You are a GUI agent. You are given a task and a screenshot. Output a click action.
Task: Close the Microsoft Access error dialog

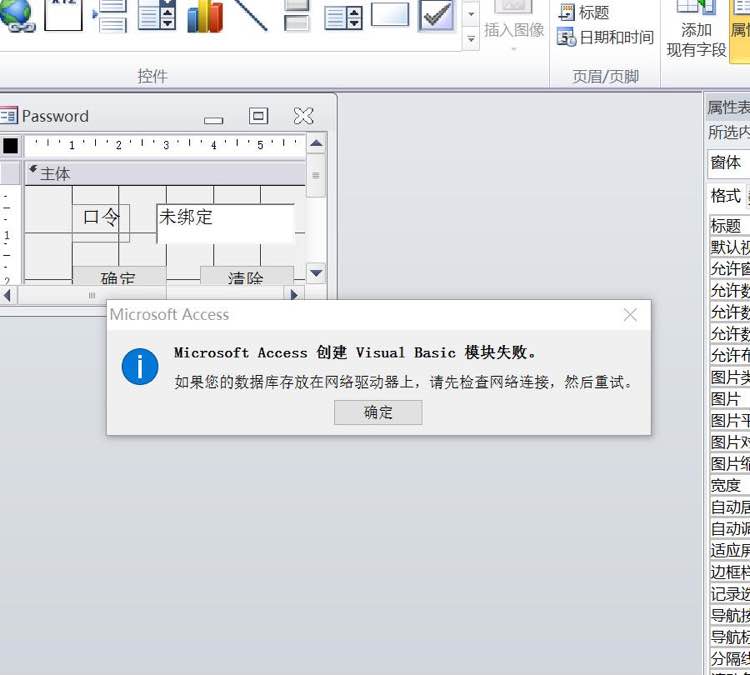pyautogui.click(x=630, y=315)
